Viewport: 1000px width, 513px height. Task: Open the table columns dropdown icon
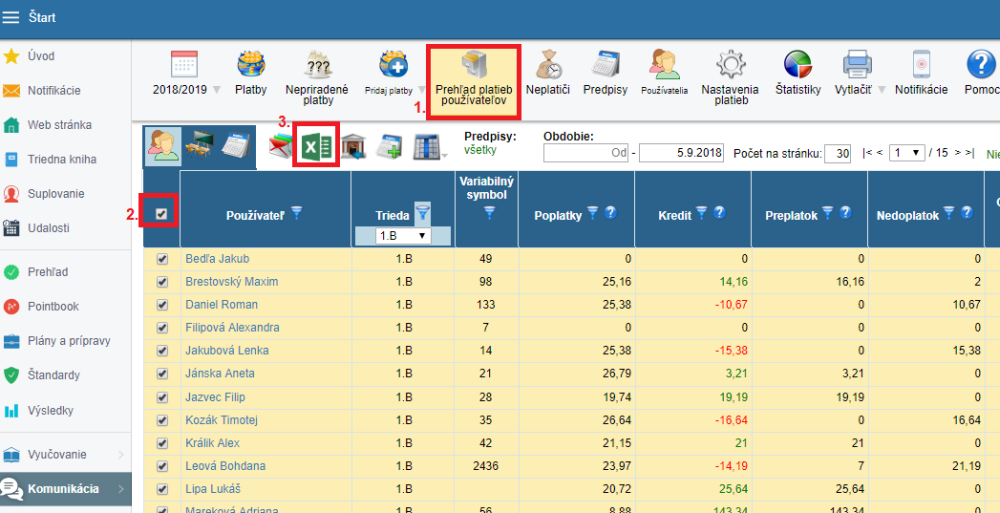(x=430, y=147)
